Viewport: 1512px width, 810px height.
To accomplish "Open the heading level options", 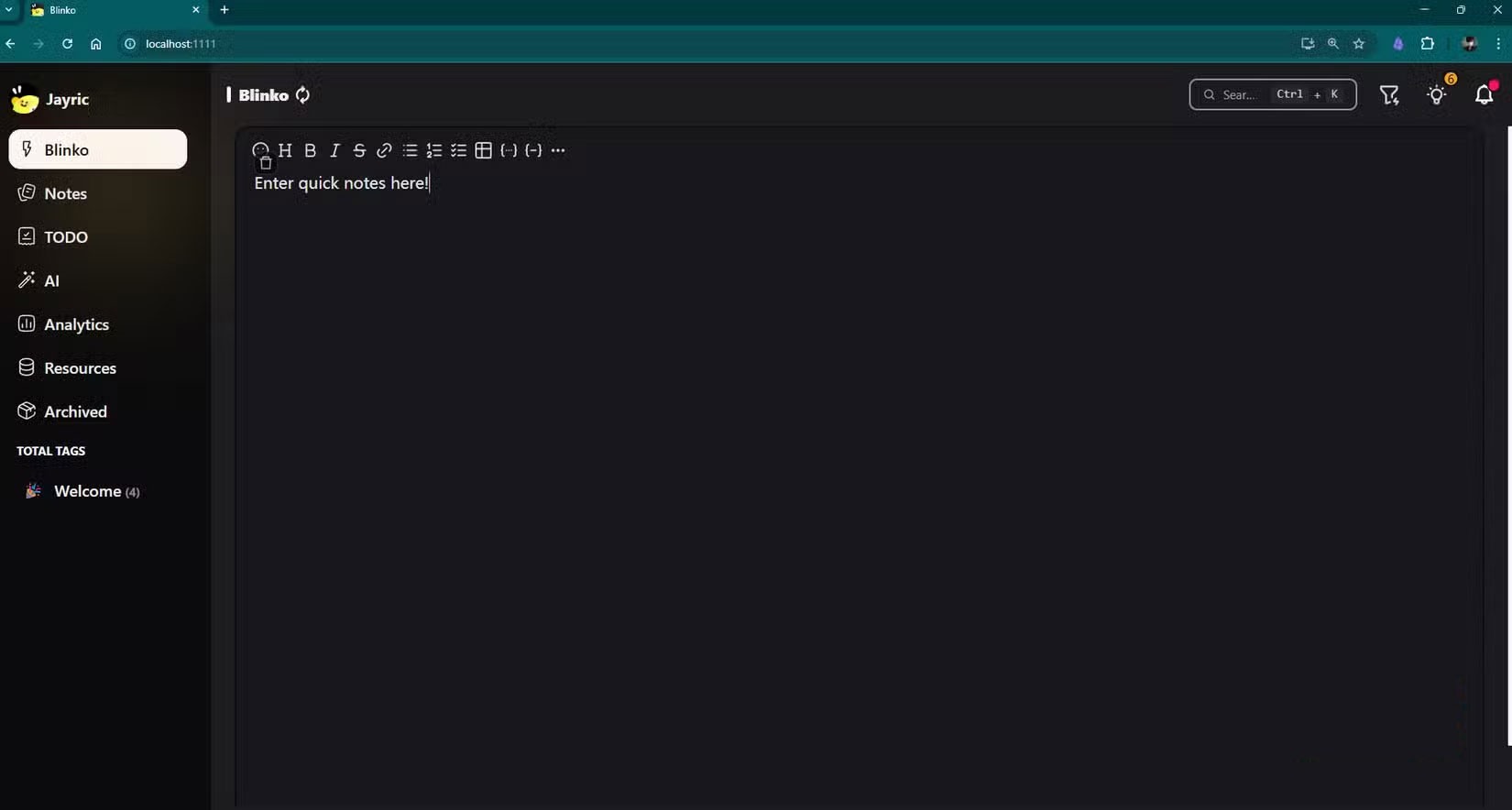I will (x=285, y=150).
